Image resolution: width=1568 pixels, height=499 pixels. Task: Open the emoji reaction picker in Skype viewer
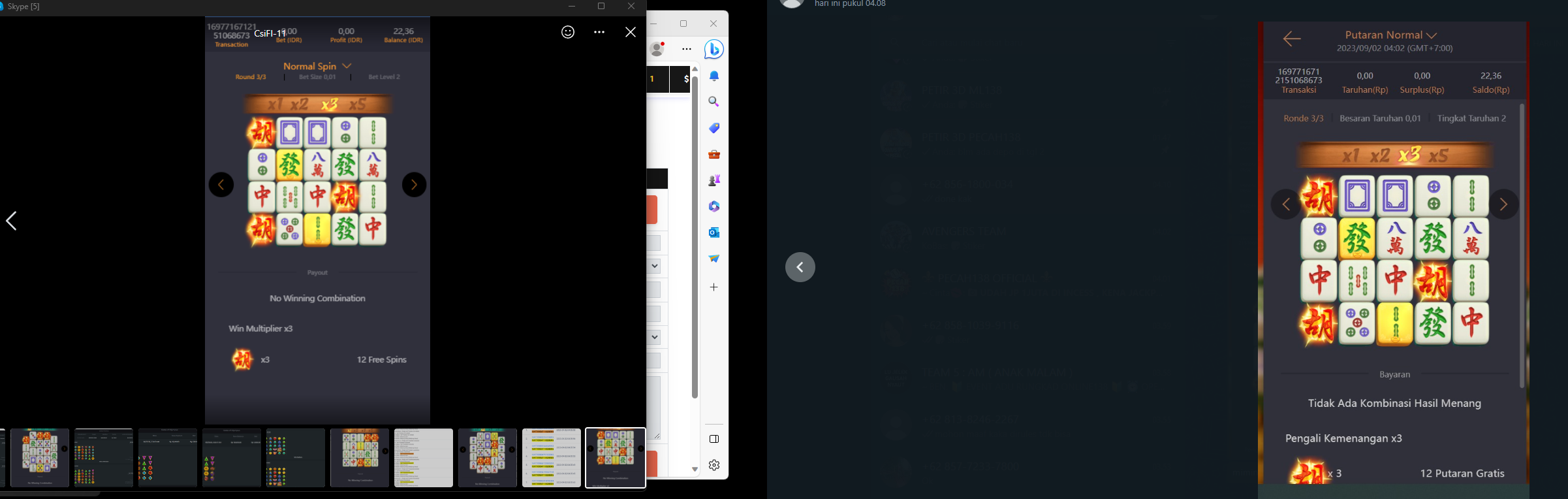(x=568, y=32)
